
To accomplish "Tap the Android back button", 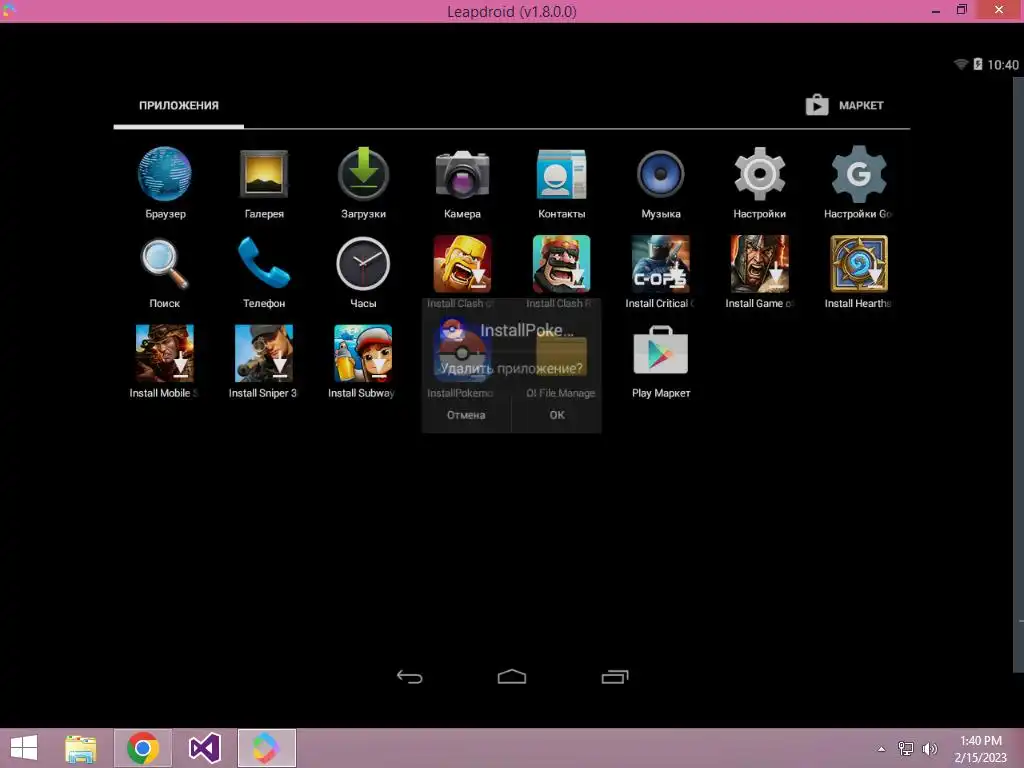I will coord(409,677).
